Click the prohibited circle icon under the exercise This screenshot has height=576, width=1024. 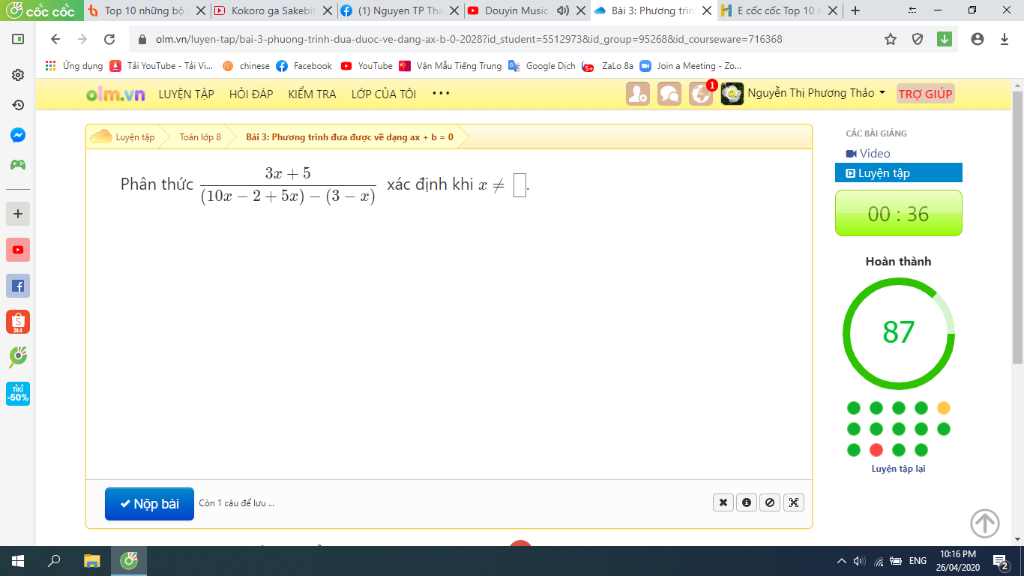point(770,502)
